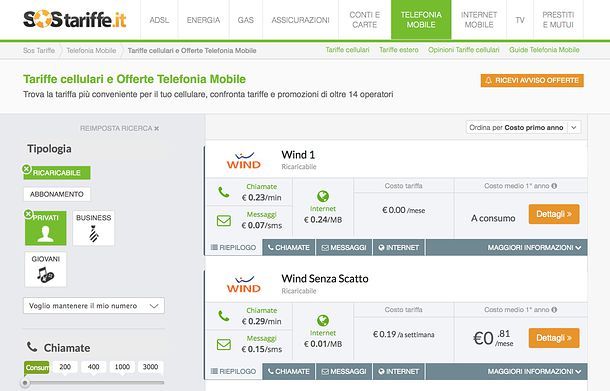
Task: Remove the Privati filter via its X icon
Action: pyautogui.click(x=28, y=214)
